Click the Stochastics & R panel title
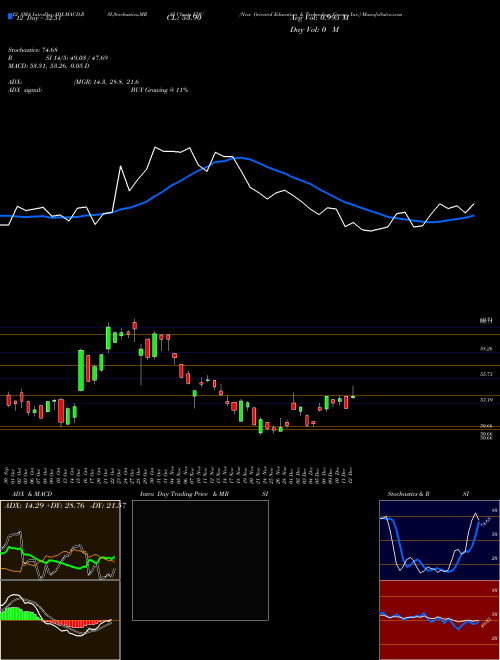500x660 pixels. point(409,494)
